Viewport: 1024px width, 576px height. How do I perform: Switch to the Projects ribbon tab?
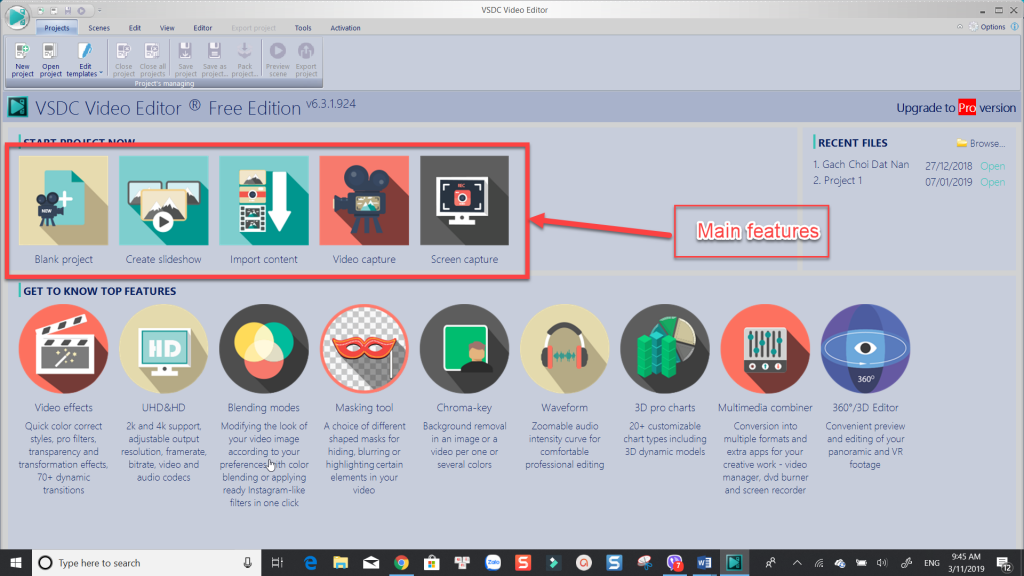pos(57,28)
